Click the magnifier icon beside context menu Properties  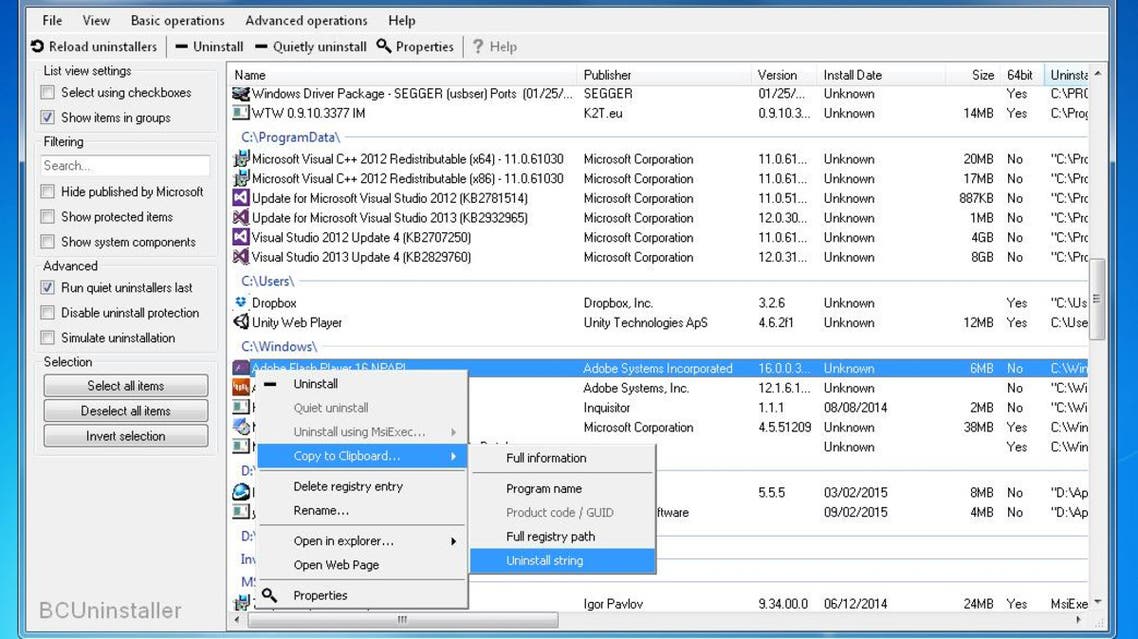click(269, 595)
